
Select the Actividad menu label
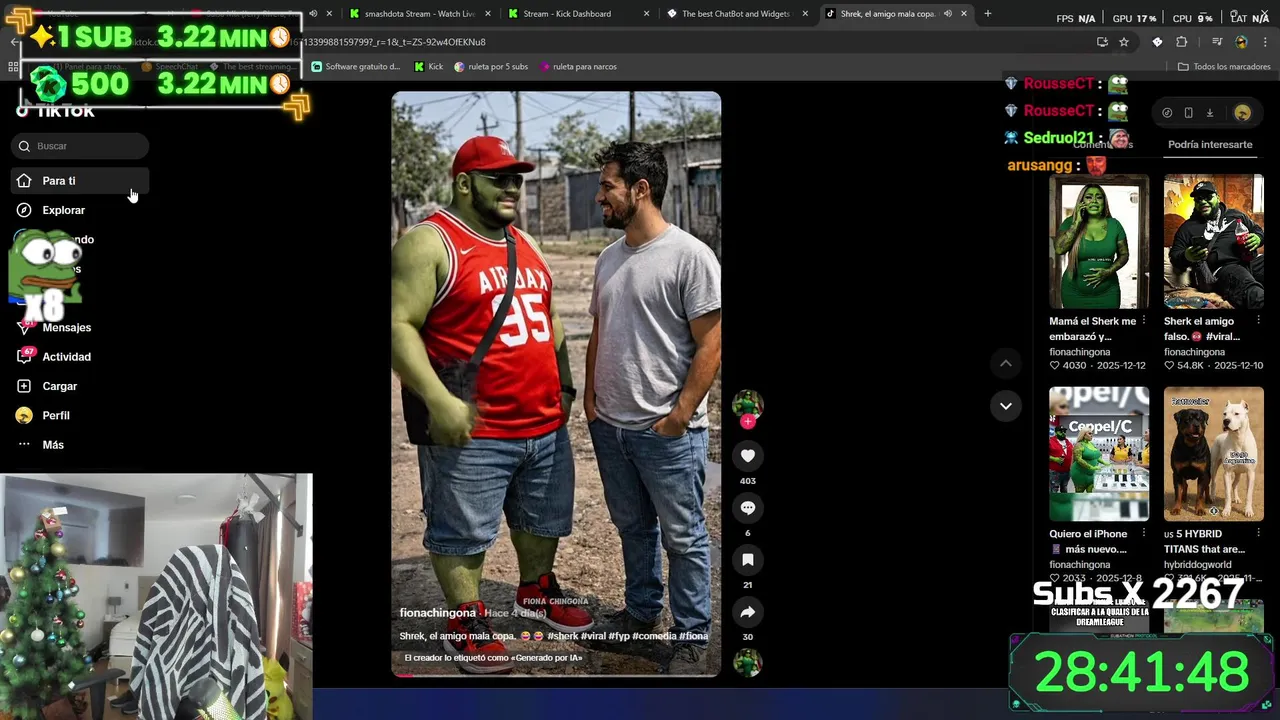[67, 357]
